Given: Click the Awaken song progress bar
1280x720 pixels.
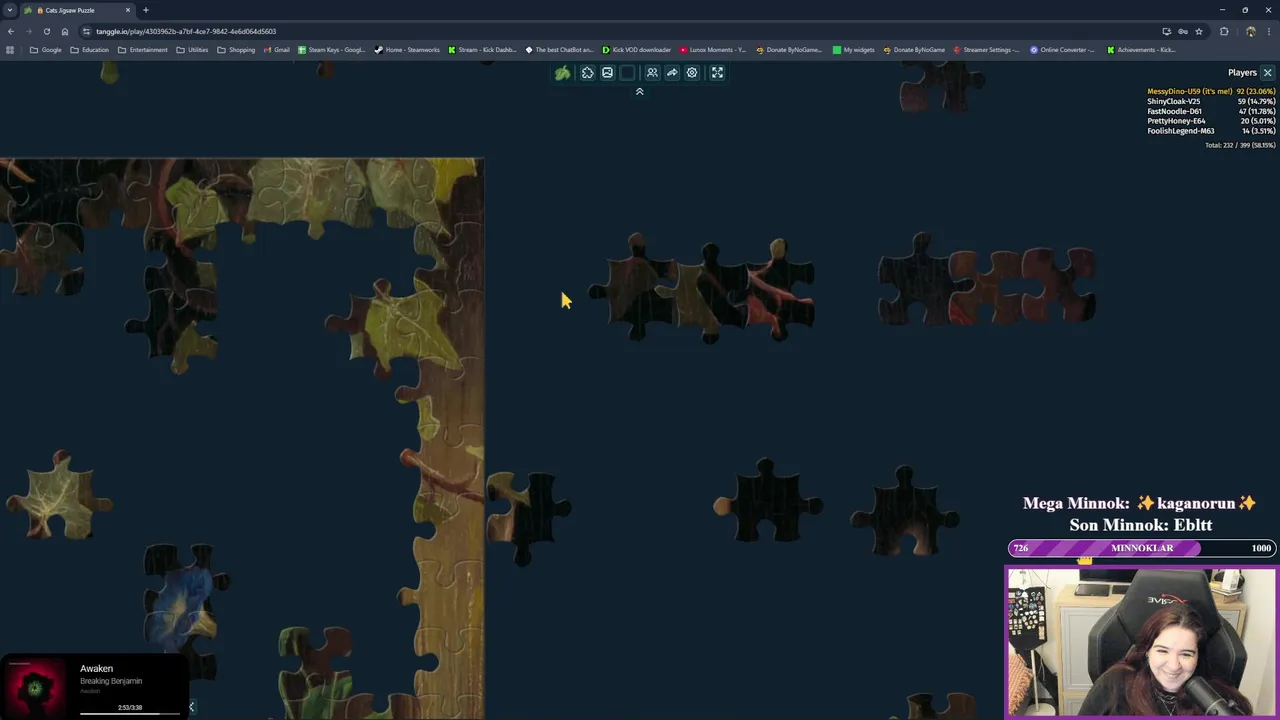Looking at the screenshot, I should pos(130,713).
